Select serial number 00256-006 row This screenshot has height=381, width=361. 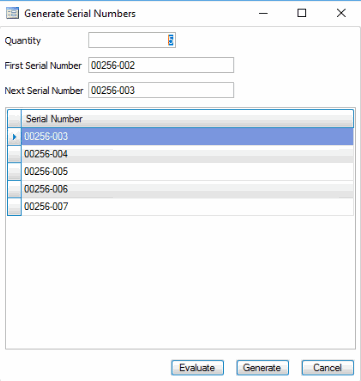coord(187,189)
